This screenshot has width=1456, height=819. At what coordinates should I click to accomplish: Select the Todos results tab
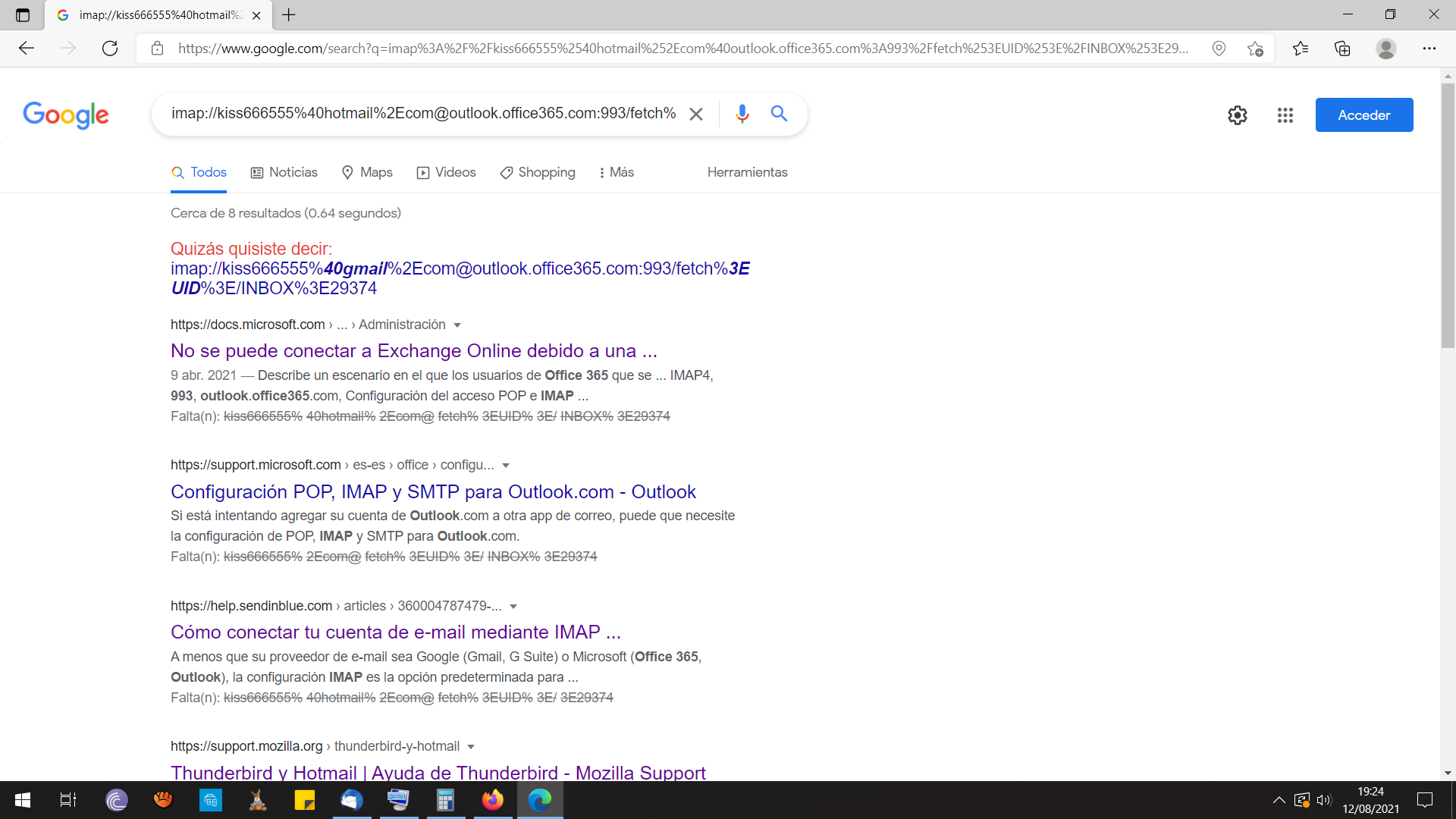pyautogui.click(x=199, y=172)
